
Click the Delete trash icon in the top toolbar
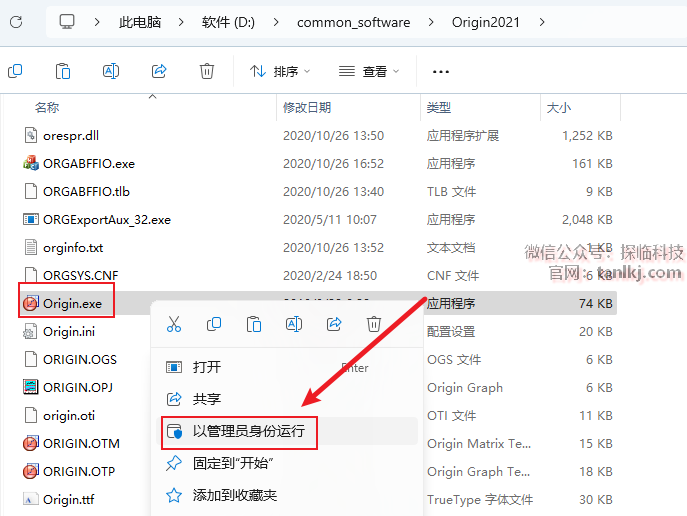pyautogui.click(x=207, y=71)
